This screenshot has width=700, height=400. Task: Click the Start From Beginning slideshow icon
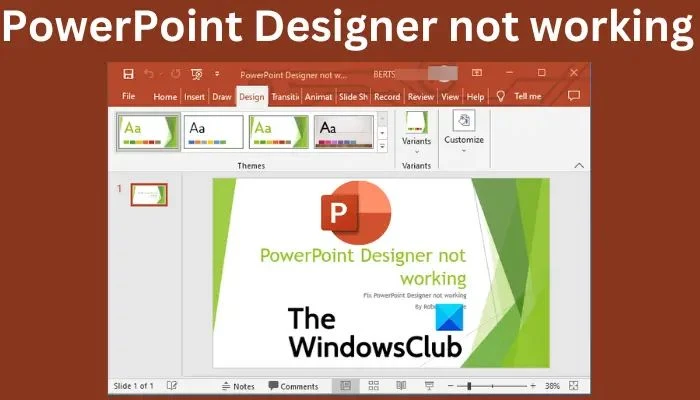click(193, 74)
